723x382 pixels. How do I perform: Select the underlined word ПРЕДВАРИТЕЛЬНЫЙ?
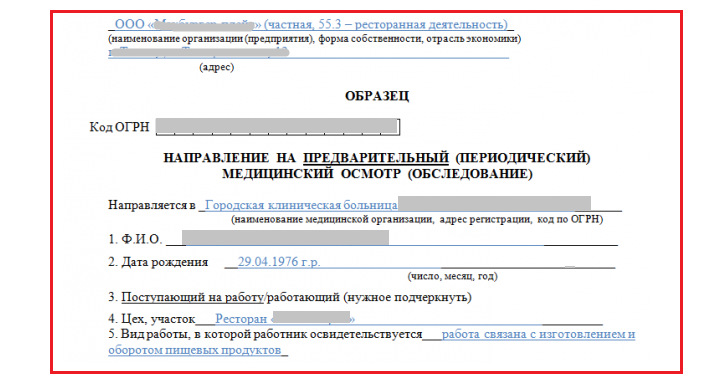point(376,158)
